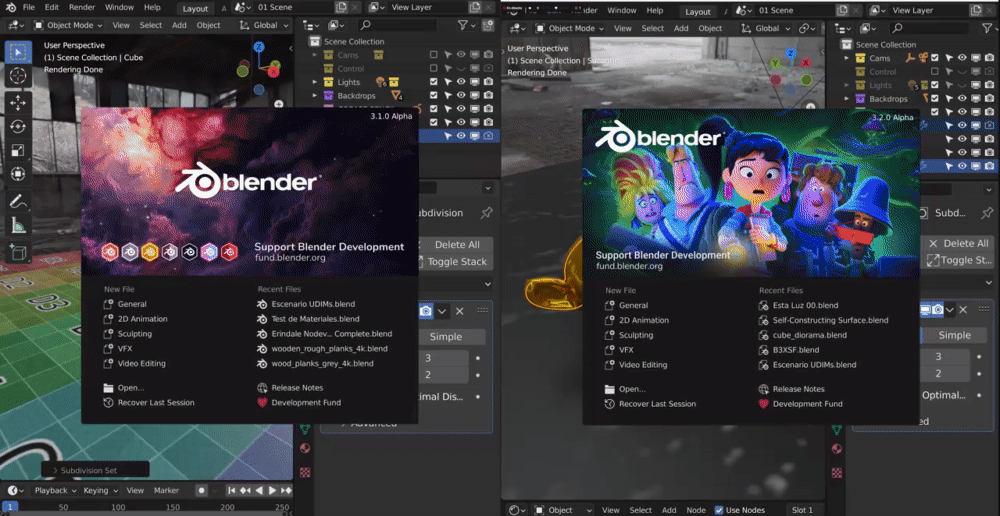Click the heart Development Fund icon in 3.1.0 splash

(x=262, y=402)
